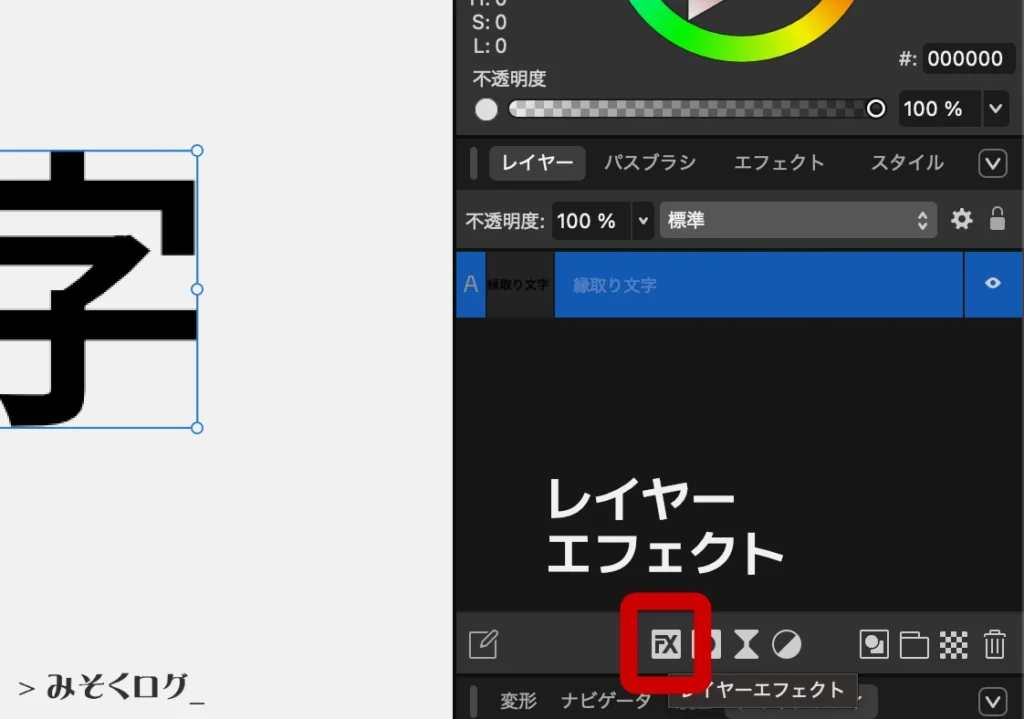Screen dimensions: 1024x719
Task: Switch to the スタイル tab
Action: point(906,163)
